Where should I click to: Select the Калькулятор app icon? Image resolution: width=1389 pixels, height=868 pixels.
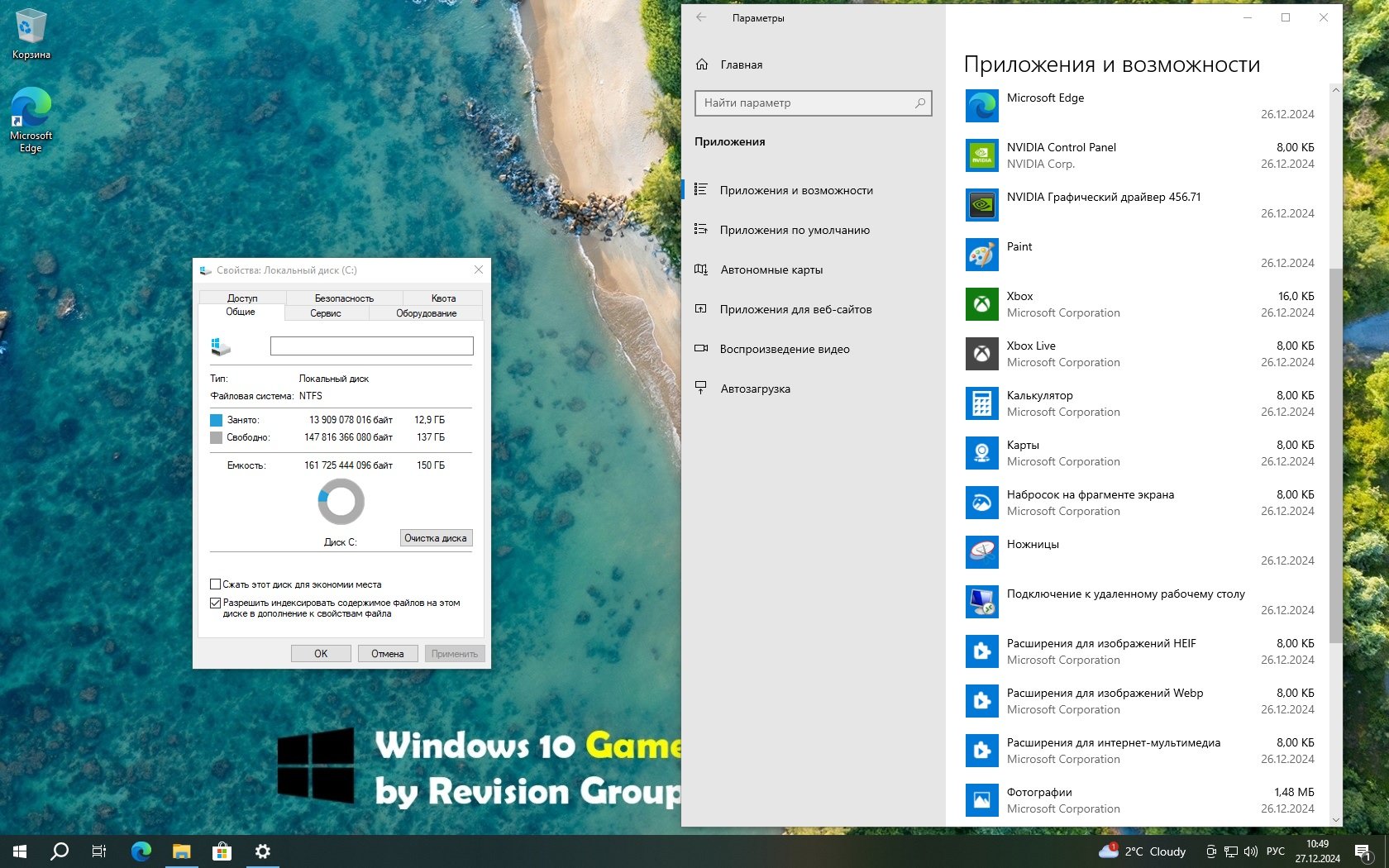coord(981,403)
